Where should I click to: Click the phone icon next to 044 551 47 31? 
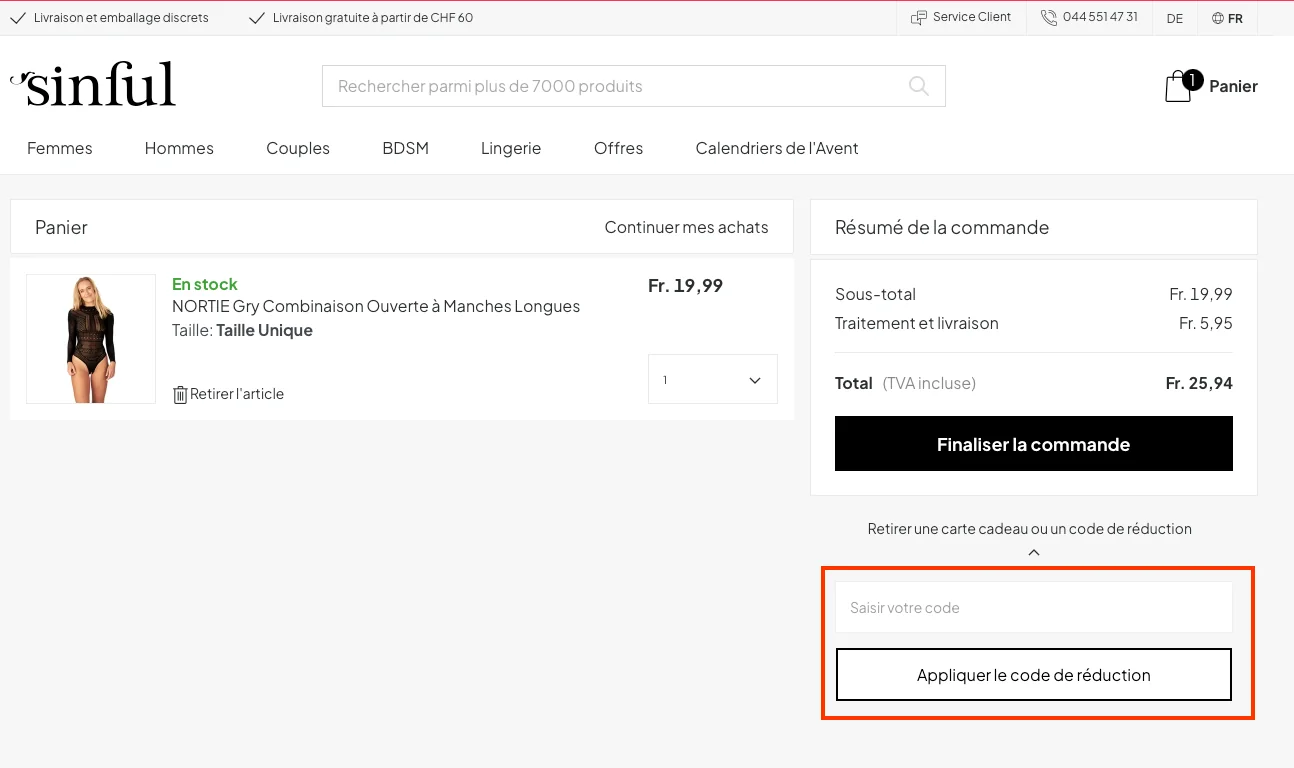click(1048, 17)
